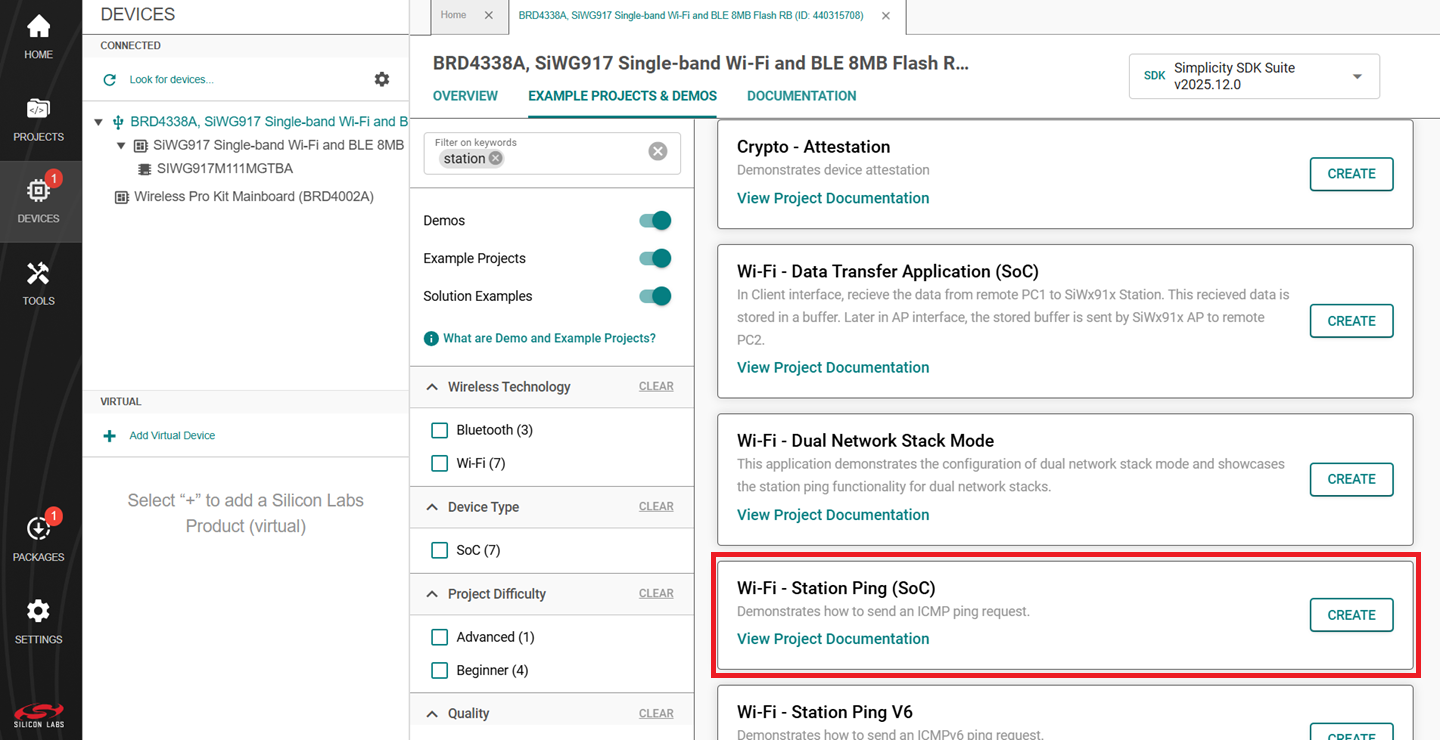Click the plus icon for Add Virtual Device

tap(110, 436)
